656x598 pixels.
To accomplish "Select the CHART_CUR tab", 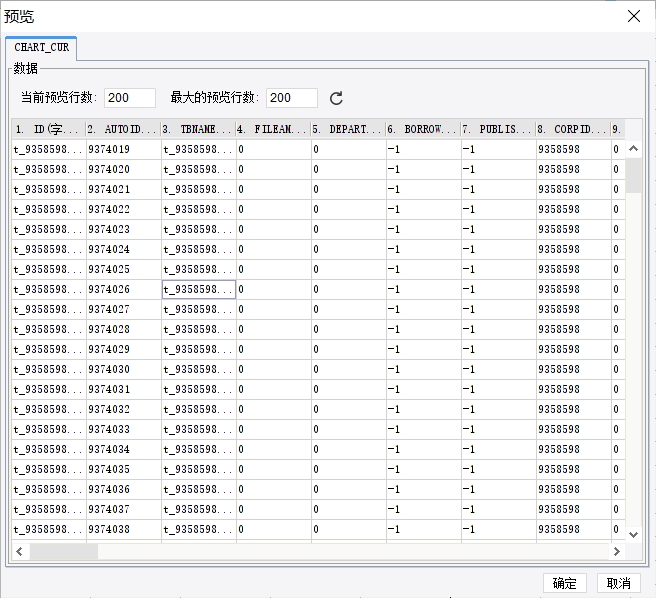I will tap(41, 48).
